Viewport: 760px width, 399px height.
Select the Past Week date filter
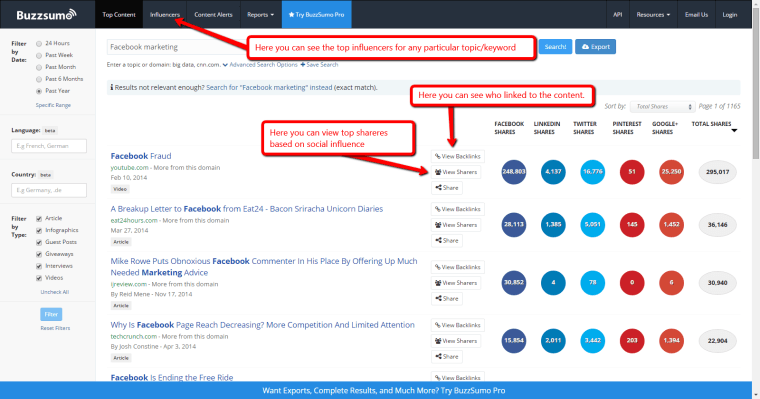(39, 55)
